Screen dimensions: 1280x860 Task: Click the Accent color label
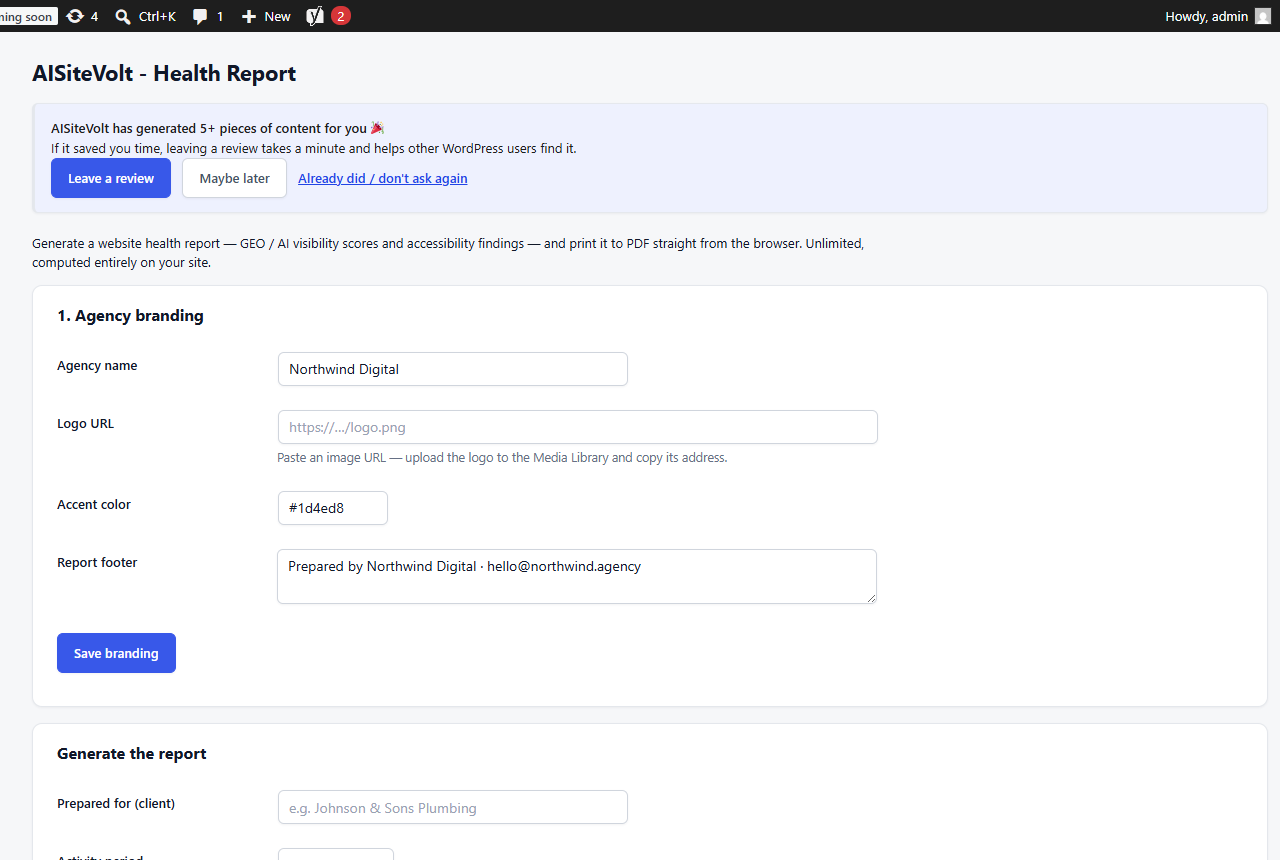click(94, 505)
